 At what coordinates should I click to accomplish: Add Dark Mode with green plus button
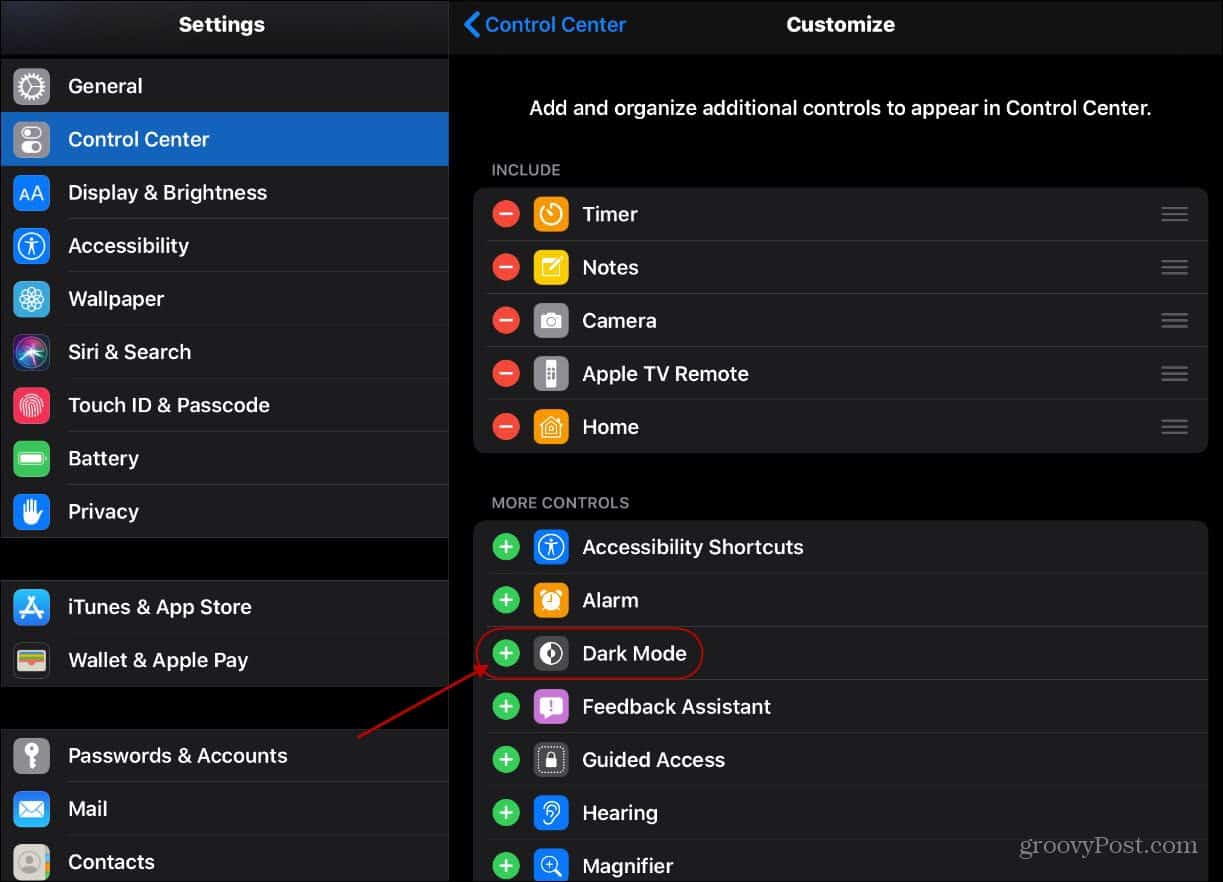pos(506,653)
